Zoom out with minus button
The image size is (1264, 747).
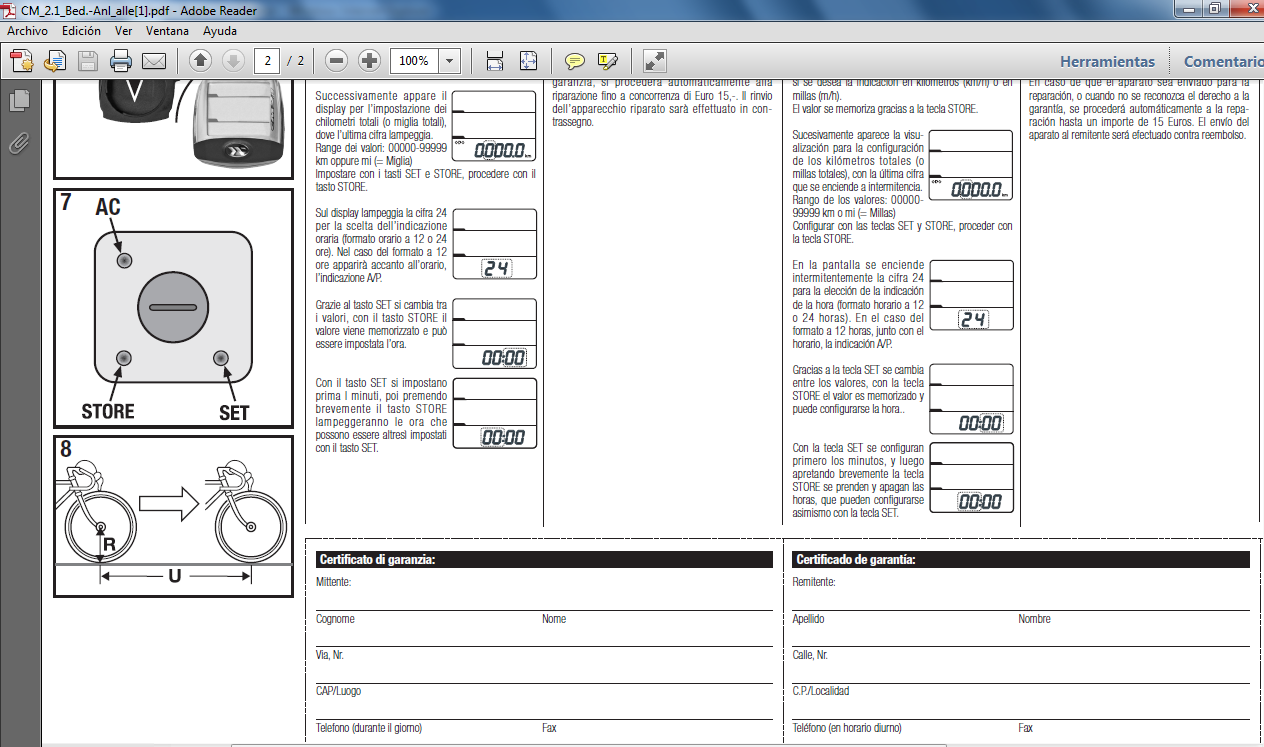point(337,61)
